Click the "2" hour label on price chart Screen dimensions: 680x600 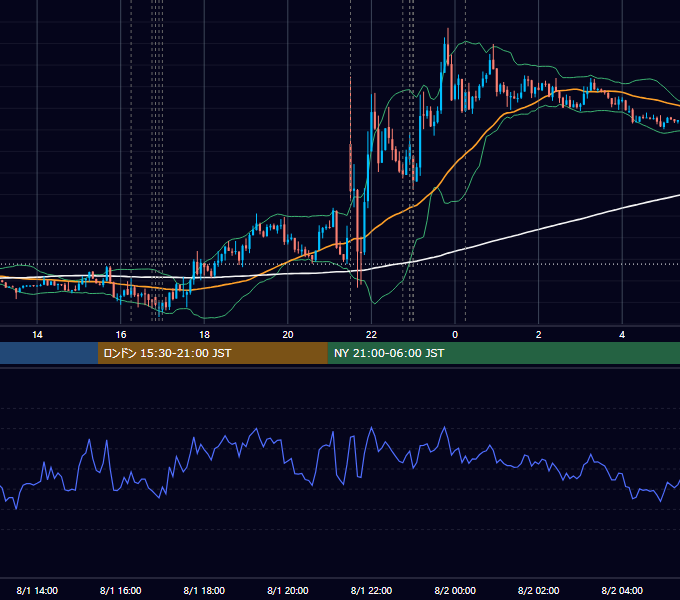pyautogui.click(x=539, y=335)
